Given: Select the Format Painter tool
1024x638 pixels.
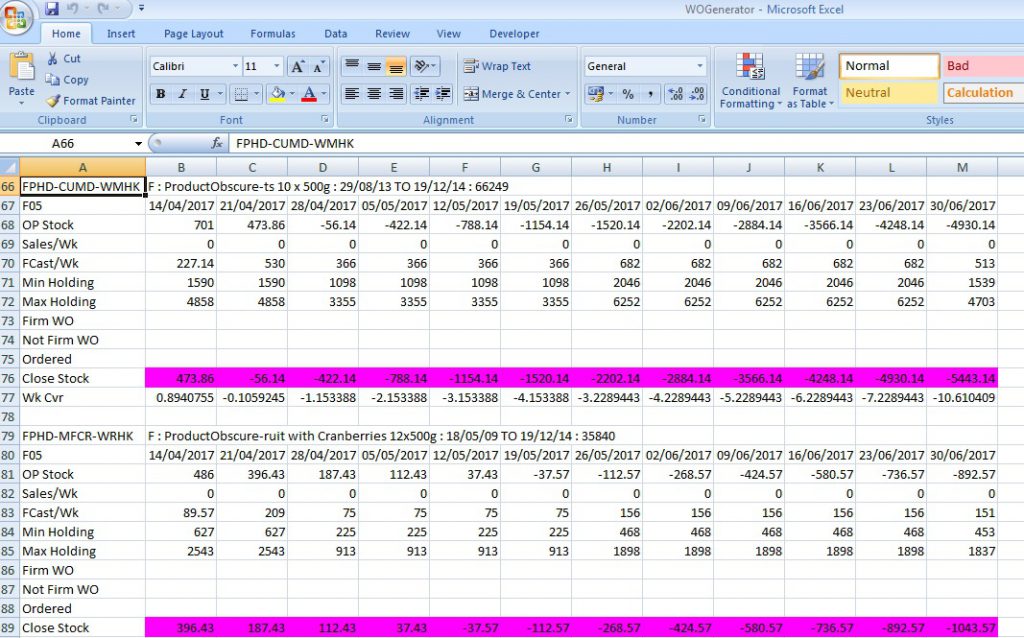Looking at the screenshot, I should [91, 101].
